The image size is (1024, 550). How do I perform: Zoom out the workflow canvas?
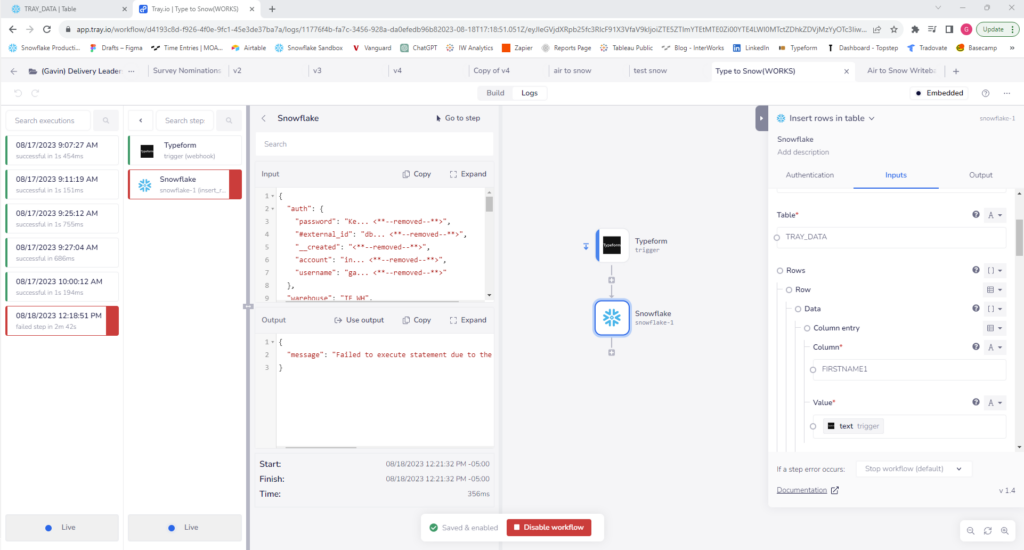click(x=970, y=531)
